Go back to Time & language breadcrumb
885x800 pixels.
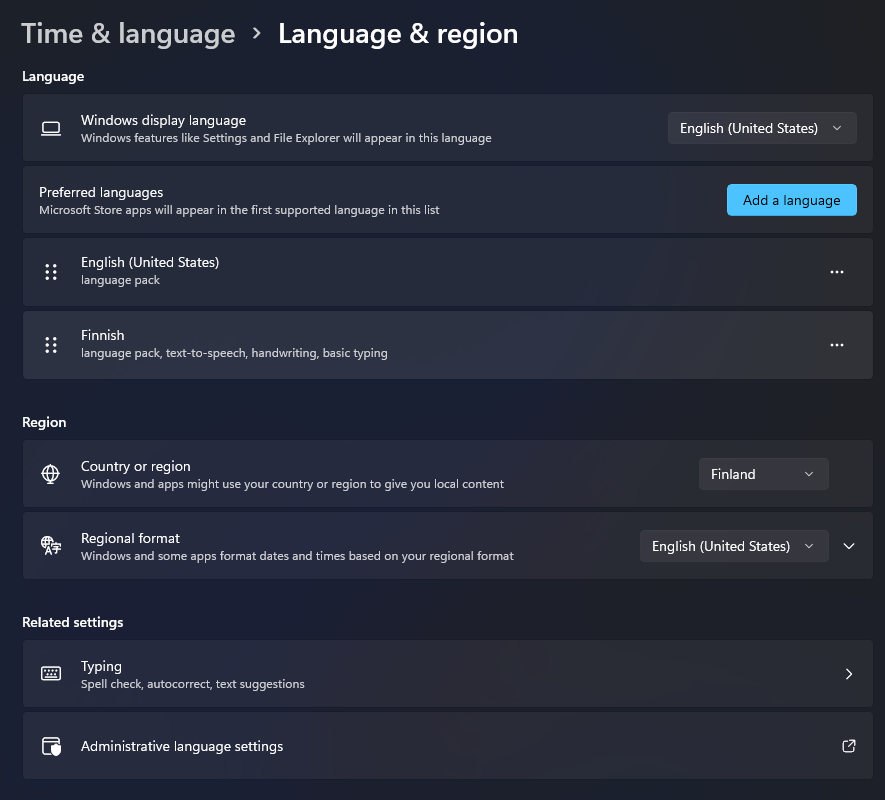128,34
